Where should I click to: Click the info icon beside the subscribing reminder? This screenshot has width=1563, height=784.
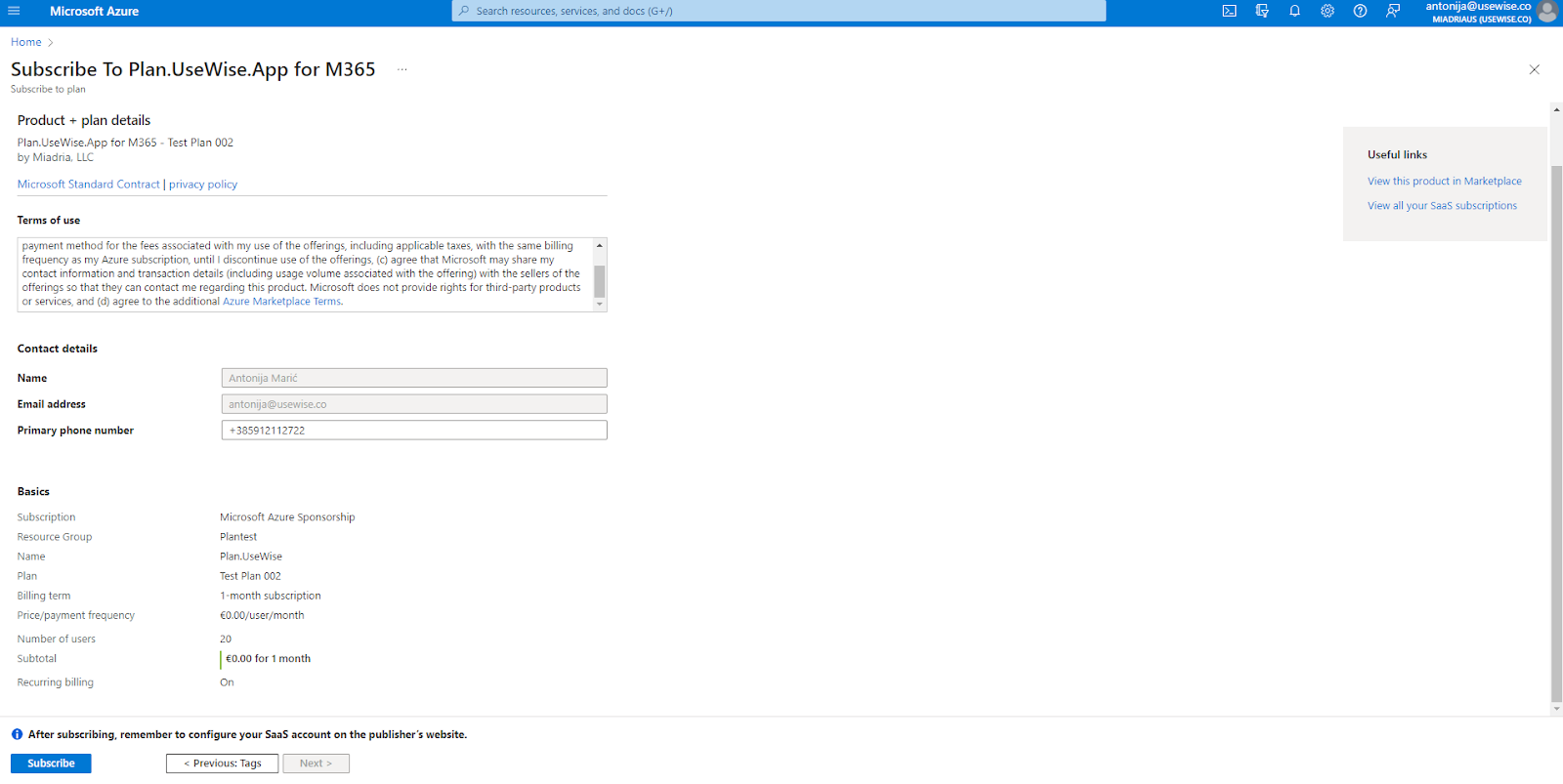17,734
